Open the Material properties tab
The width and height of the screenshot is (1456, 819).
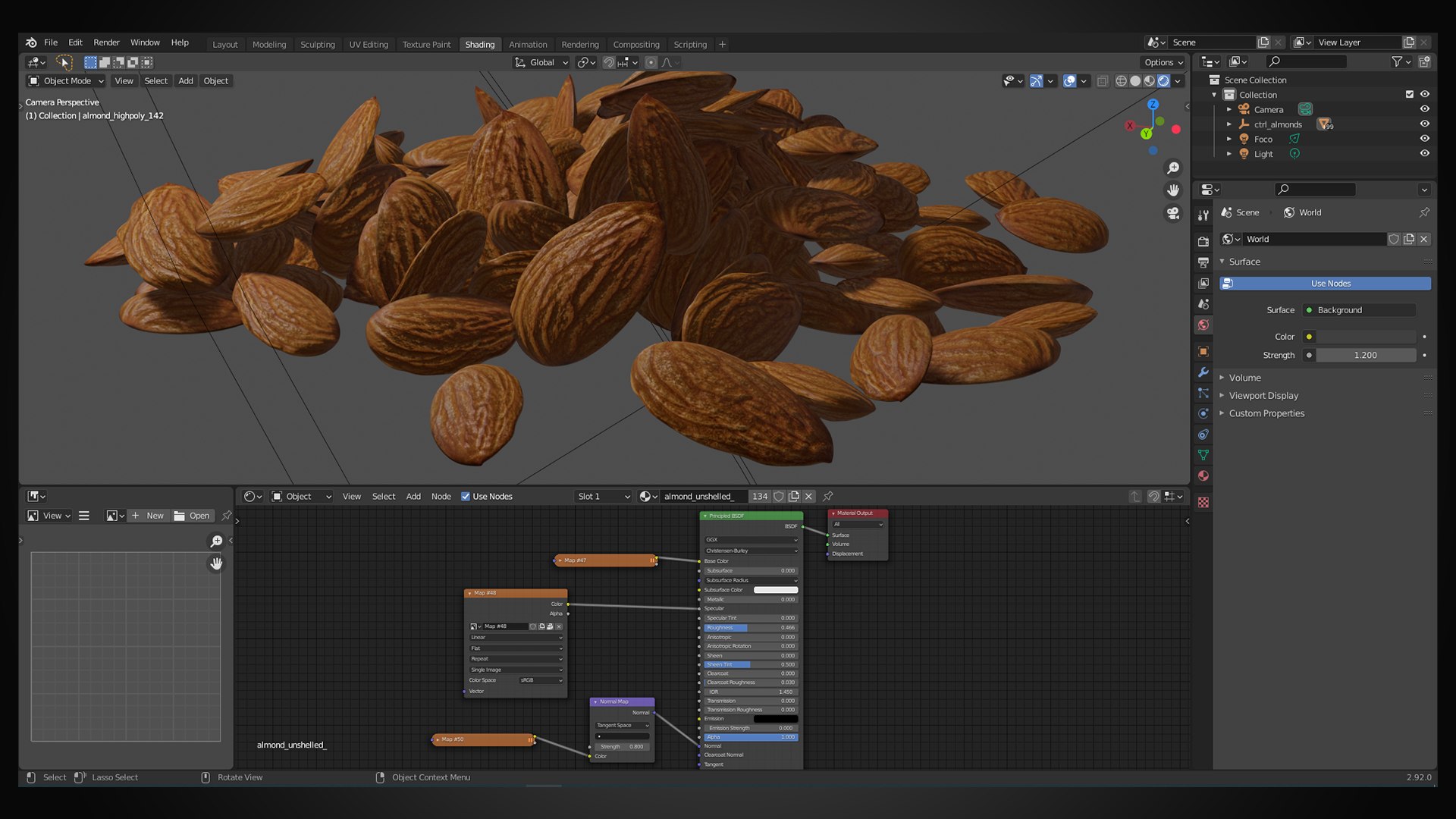[x=1203, y=475]
